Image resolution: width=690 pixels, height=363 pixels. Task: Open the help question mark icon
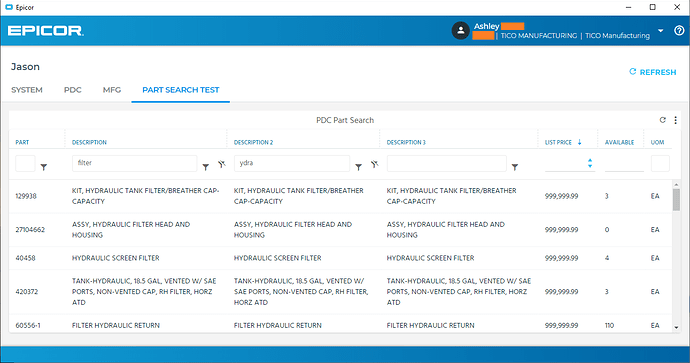(x=679, y=31)
